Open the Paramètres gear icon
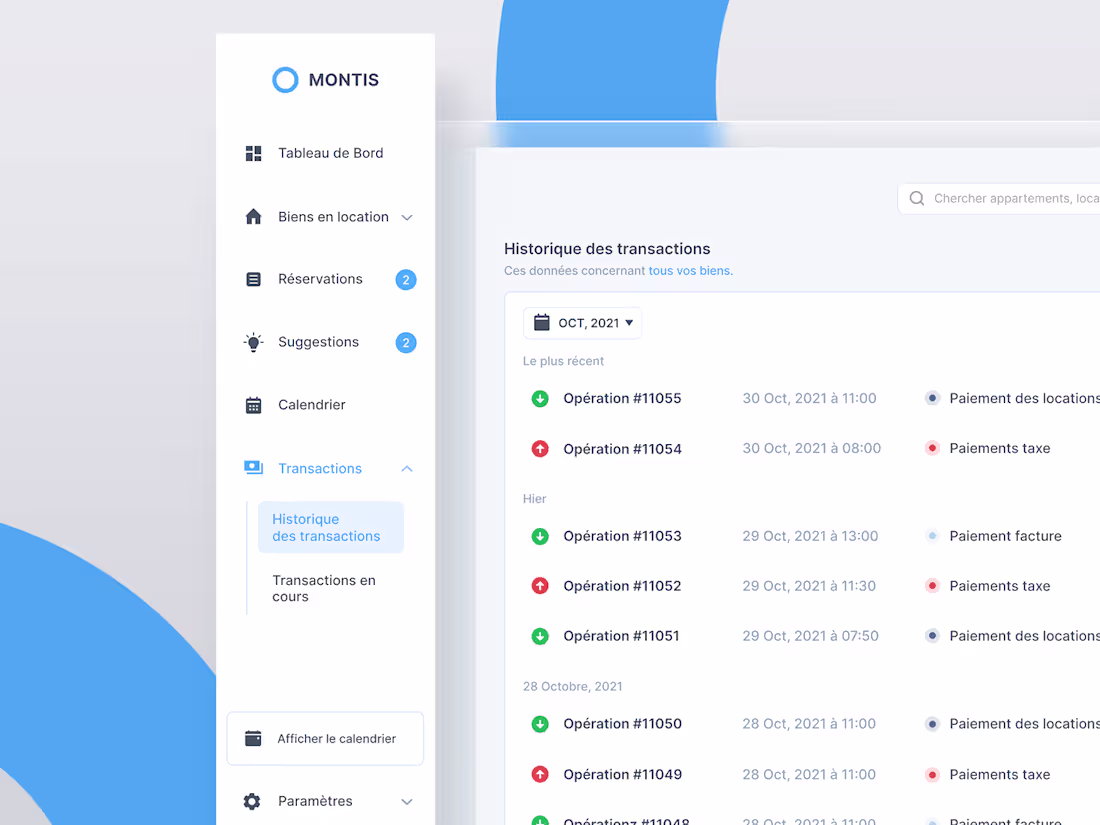1100x825 pixels. click(253, 801)
